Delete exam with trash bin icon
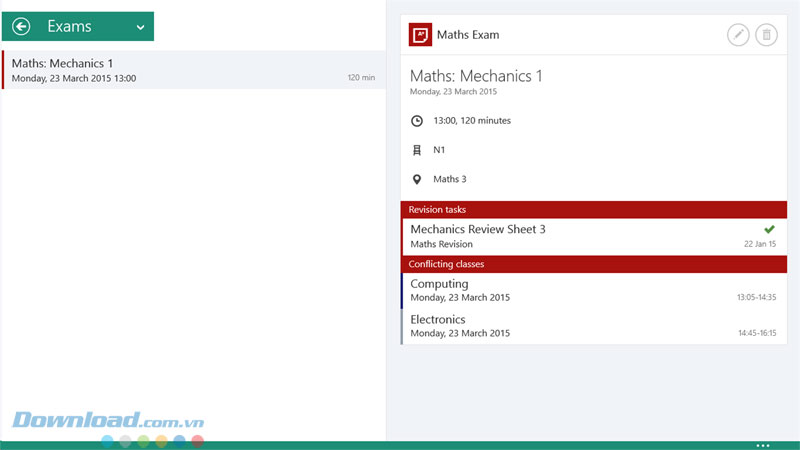800x450 pixels. (x=766, y=35)
